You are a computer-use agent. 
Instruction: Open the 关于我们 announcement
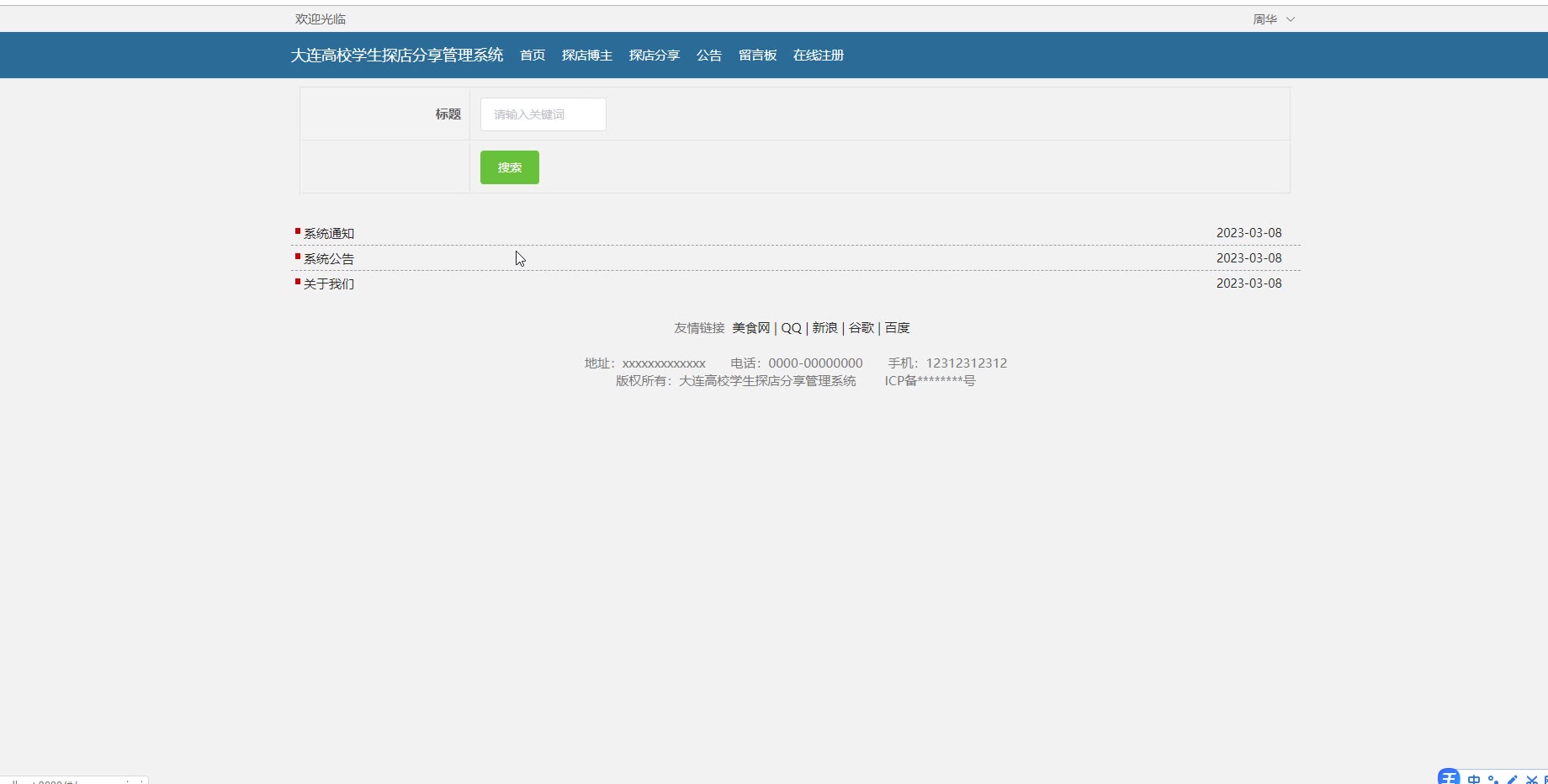pos(329,284)
